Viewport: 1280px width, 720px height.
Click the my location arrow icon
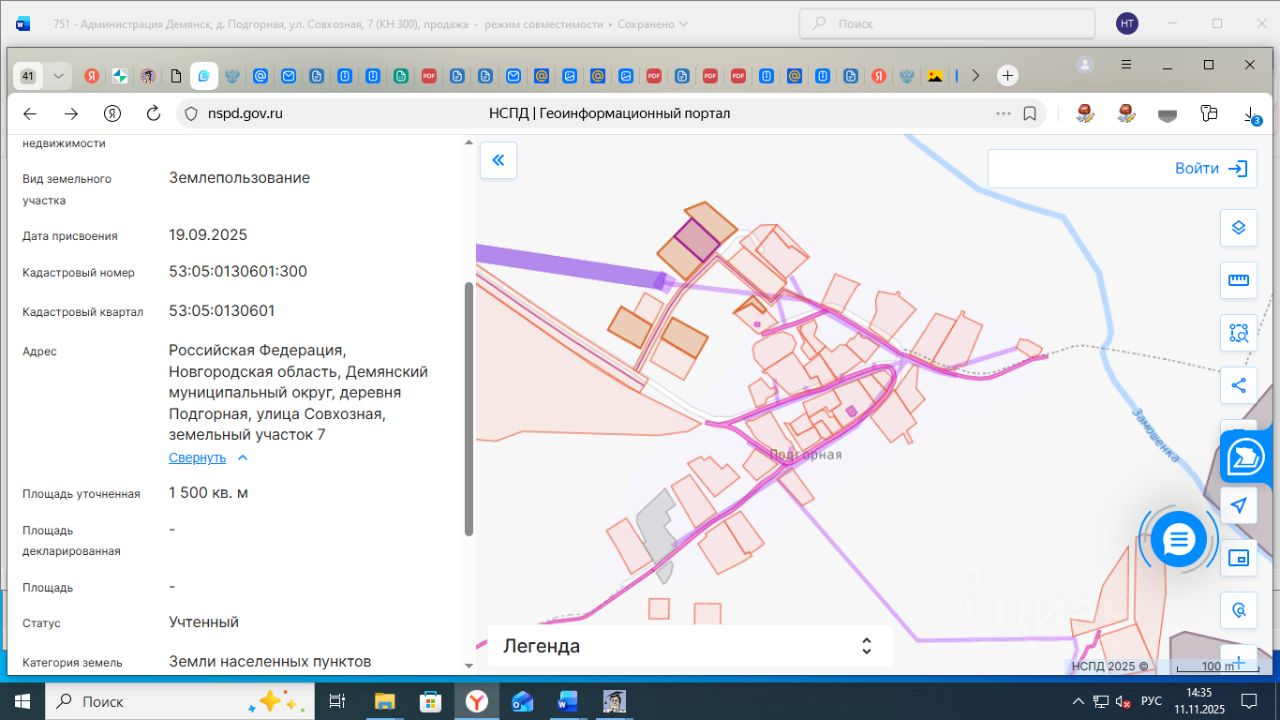click(1238, 505)
